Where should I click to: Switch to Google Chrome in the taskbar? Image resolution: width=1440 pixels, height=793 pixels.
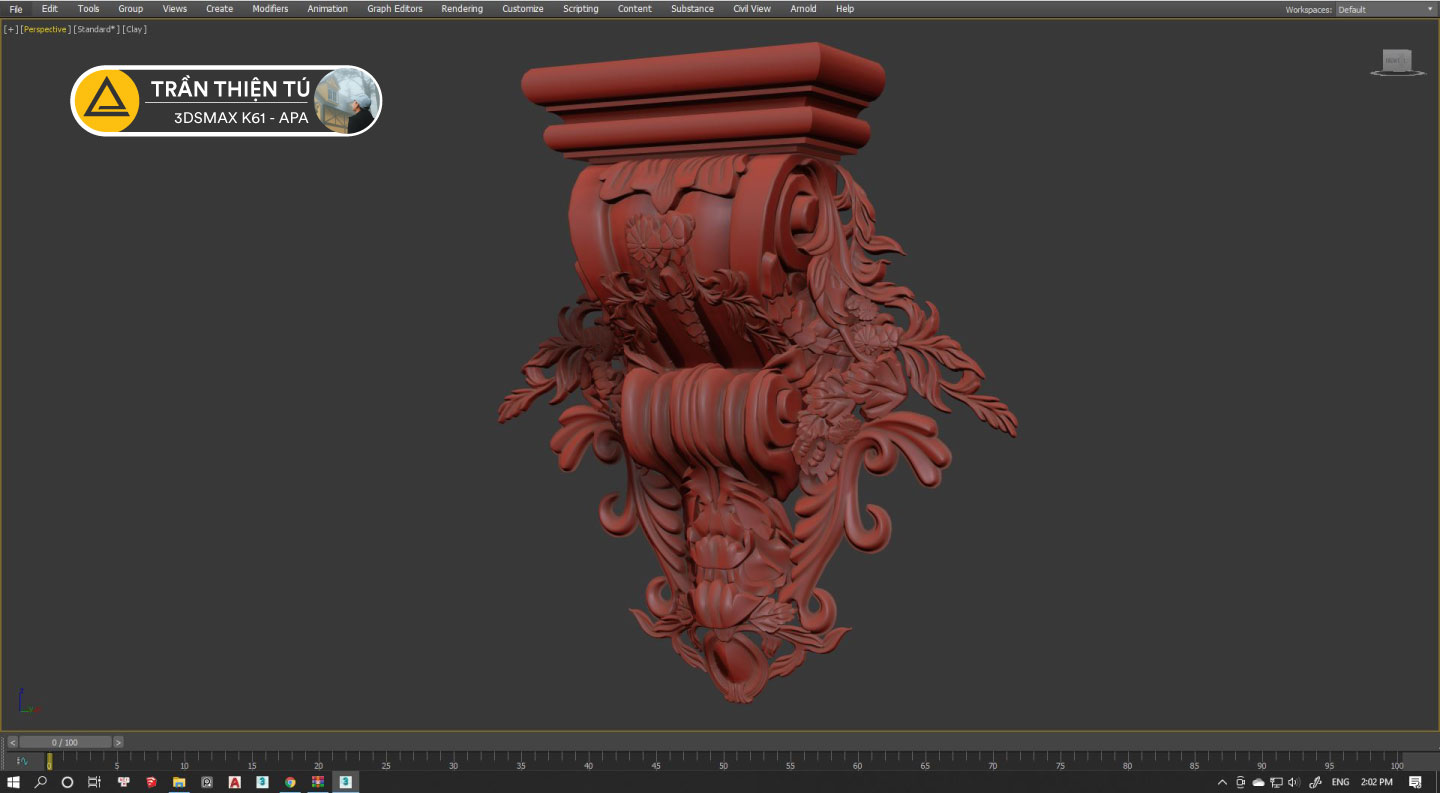tap(290, 782)
